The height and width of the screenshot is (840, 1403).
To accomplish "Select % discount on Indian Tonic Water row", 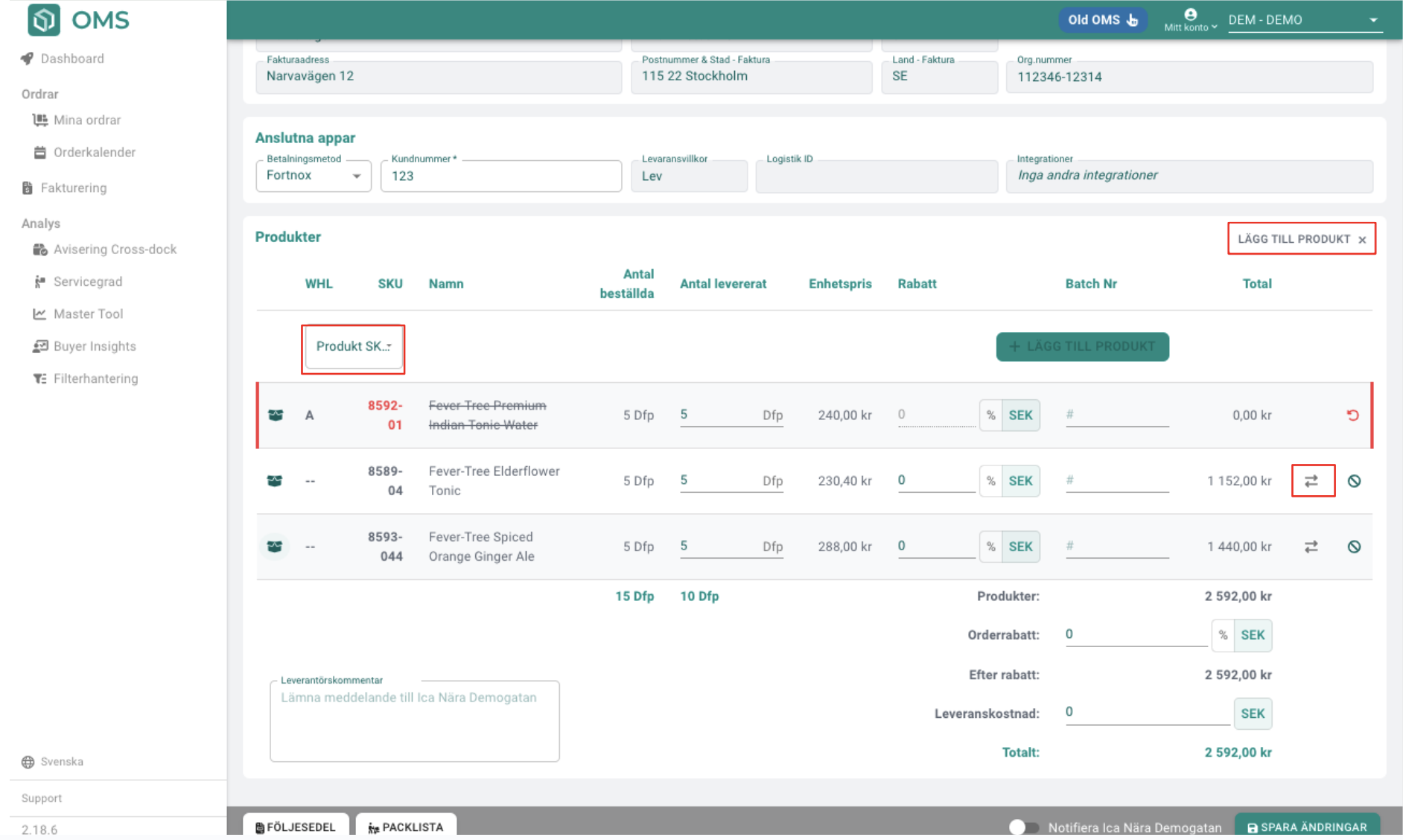I will [991, 416].
